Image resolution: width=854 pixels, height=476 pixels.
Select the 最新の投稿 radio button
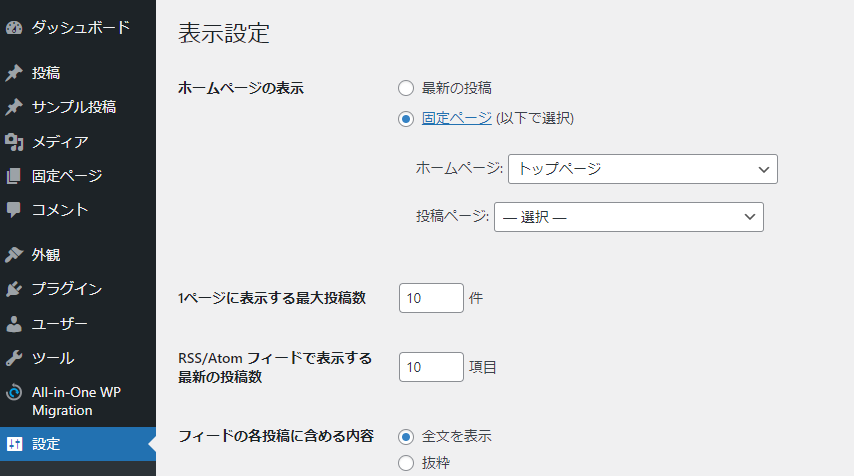(406, 88)
